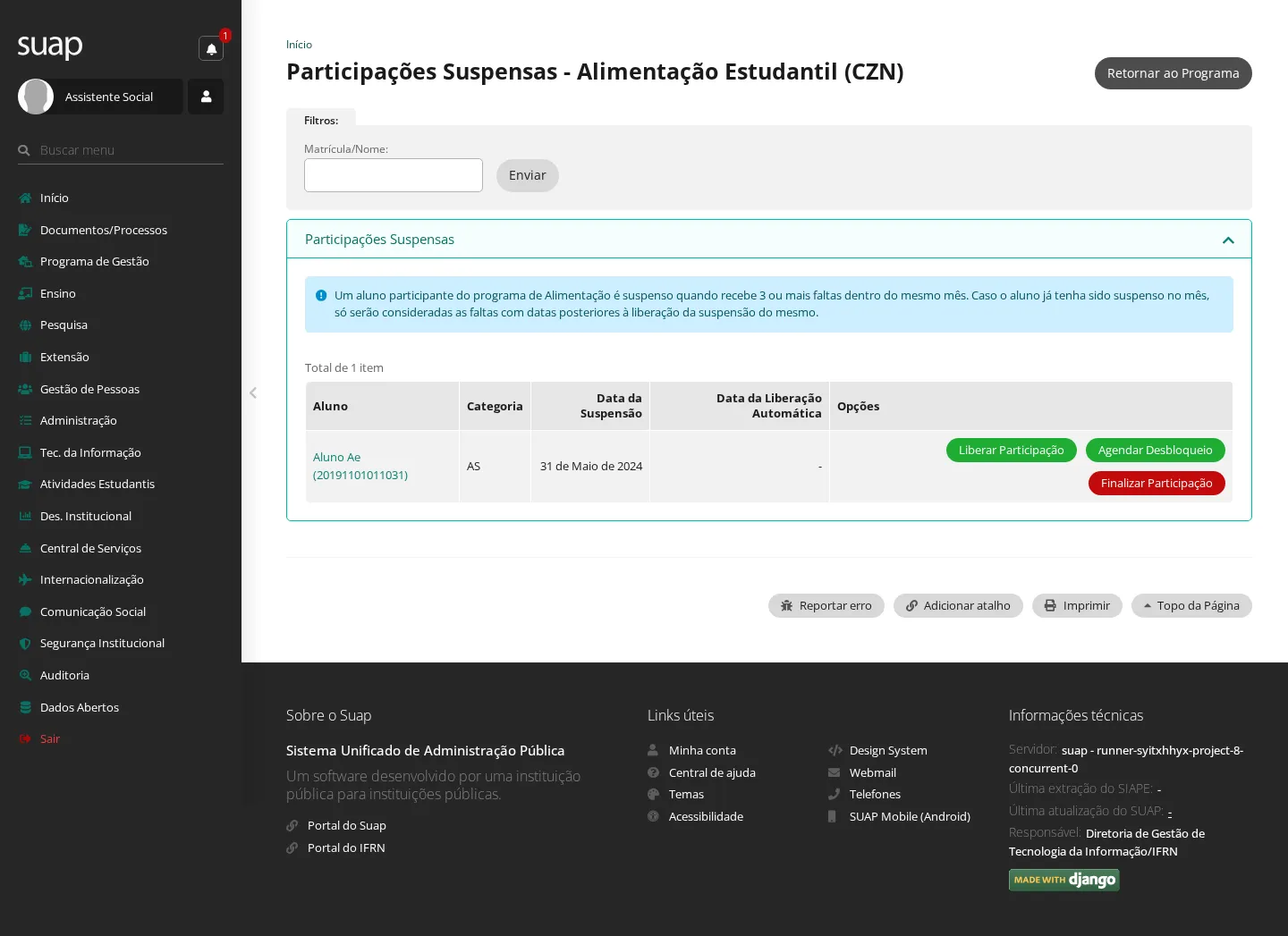Click the Central de Serviços icon
The image size is (1288, 936).
25,548
